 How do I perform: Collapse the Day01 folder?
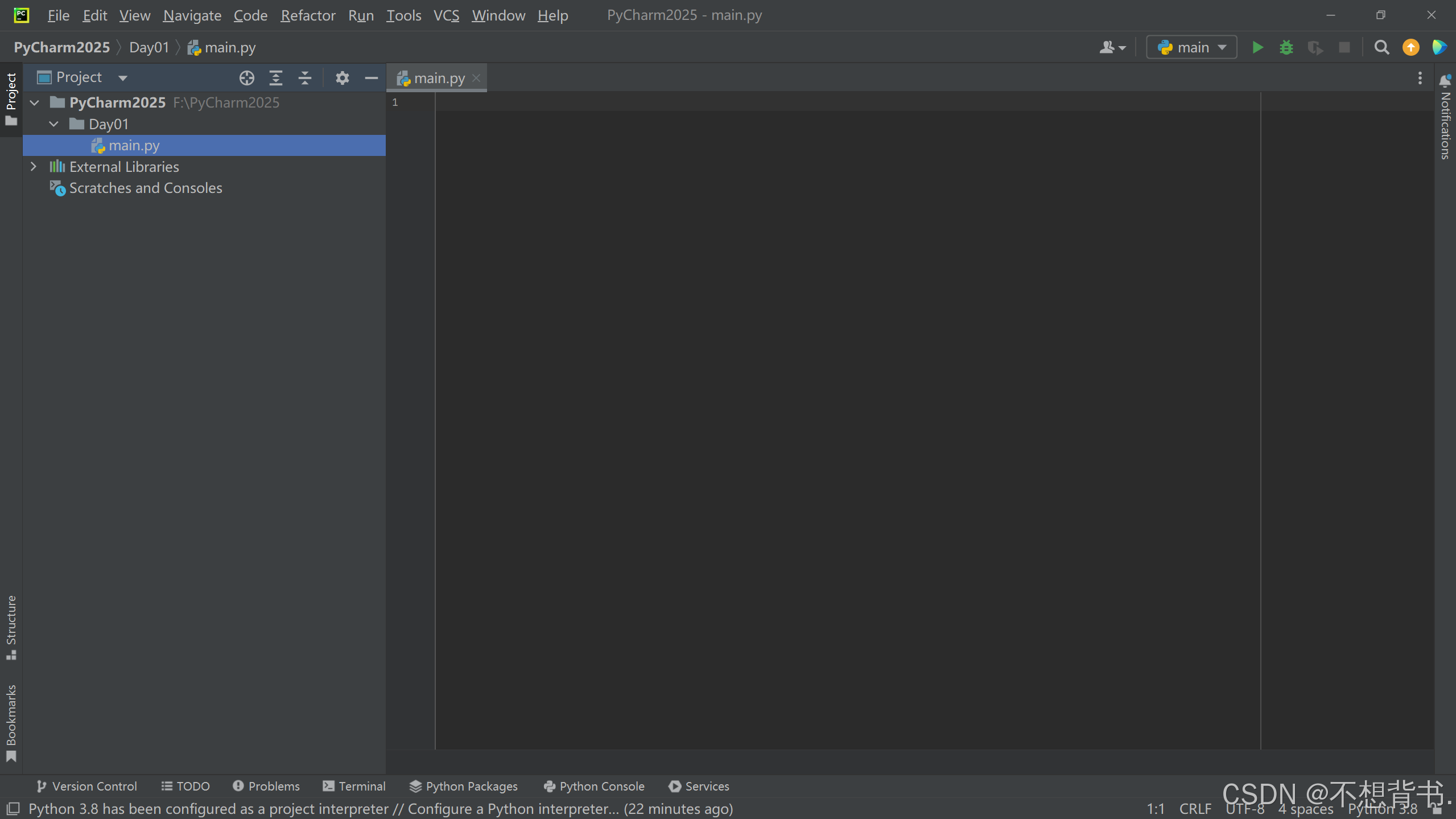click(53, 124)
